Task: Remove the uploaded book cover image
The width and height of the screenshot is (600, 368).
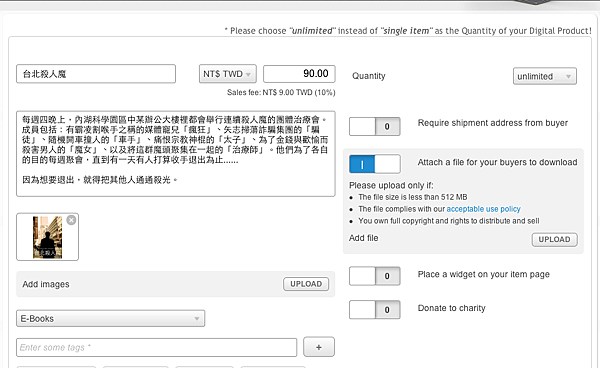Action: coord(71,220)
